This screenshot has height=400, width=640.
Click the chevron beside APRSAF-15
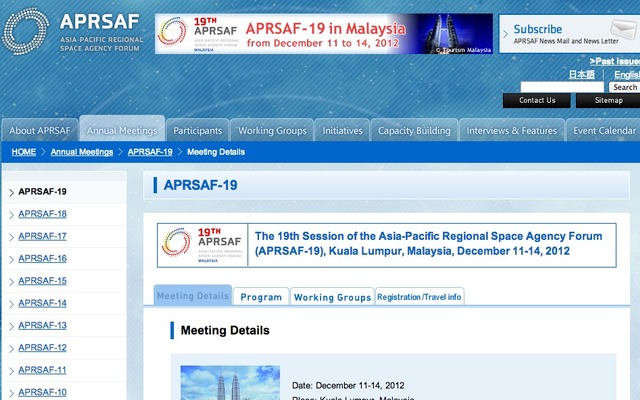[x=11, y=282]
